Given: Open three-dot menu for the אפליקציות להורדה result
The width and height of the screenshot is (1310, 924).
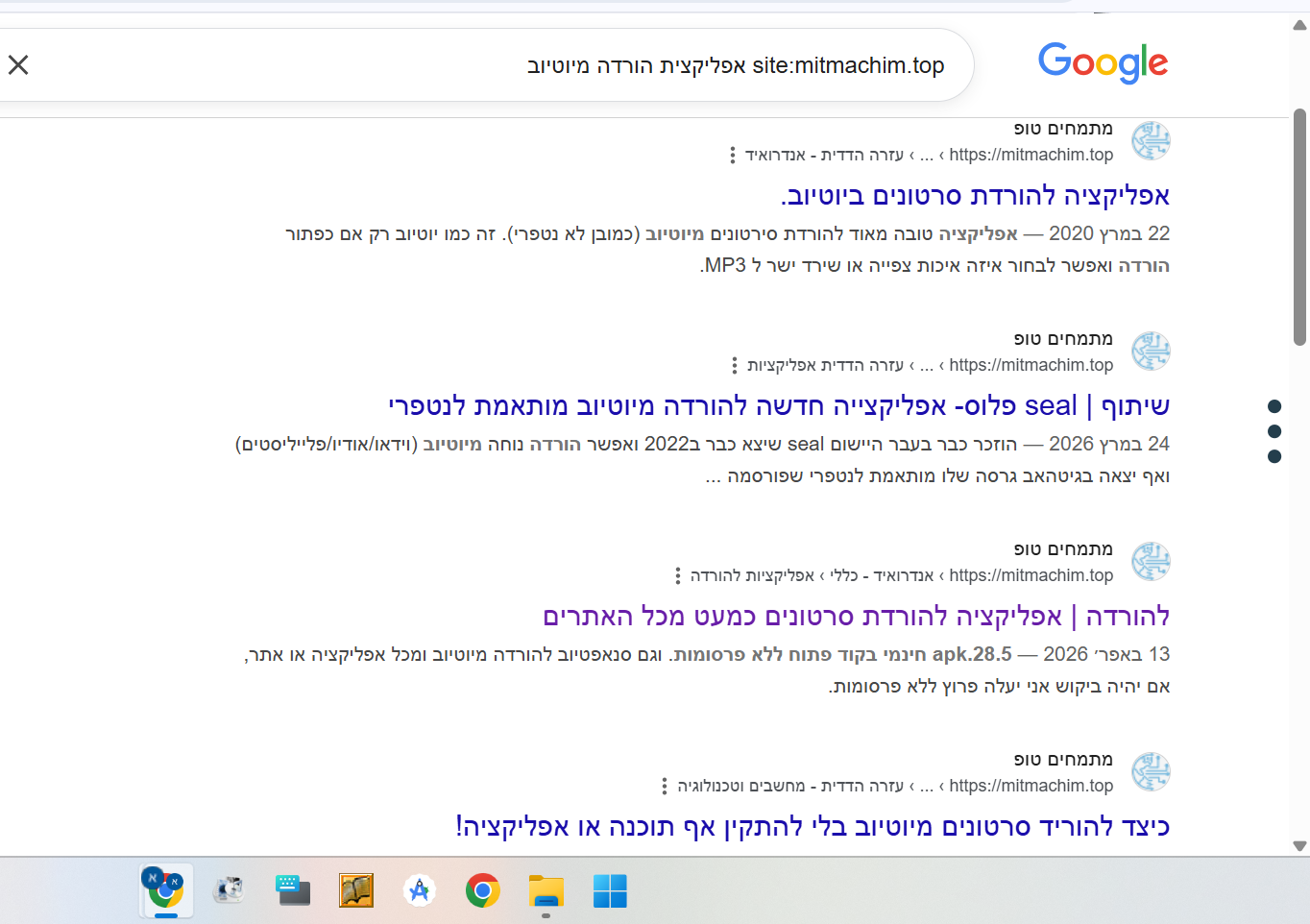Looking at the screenshot, I should [678, 575].
